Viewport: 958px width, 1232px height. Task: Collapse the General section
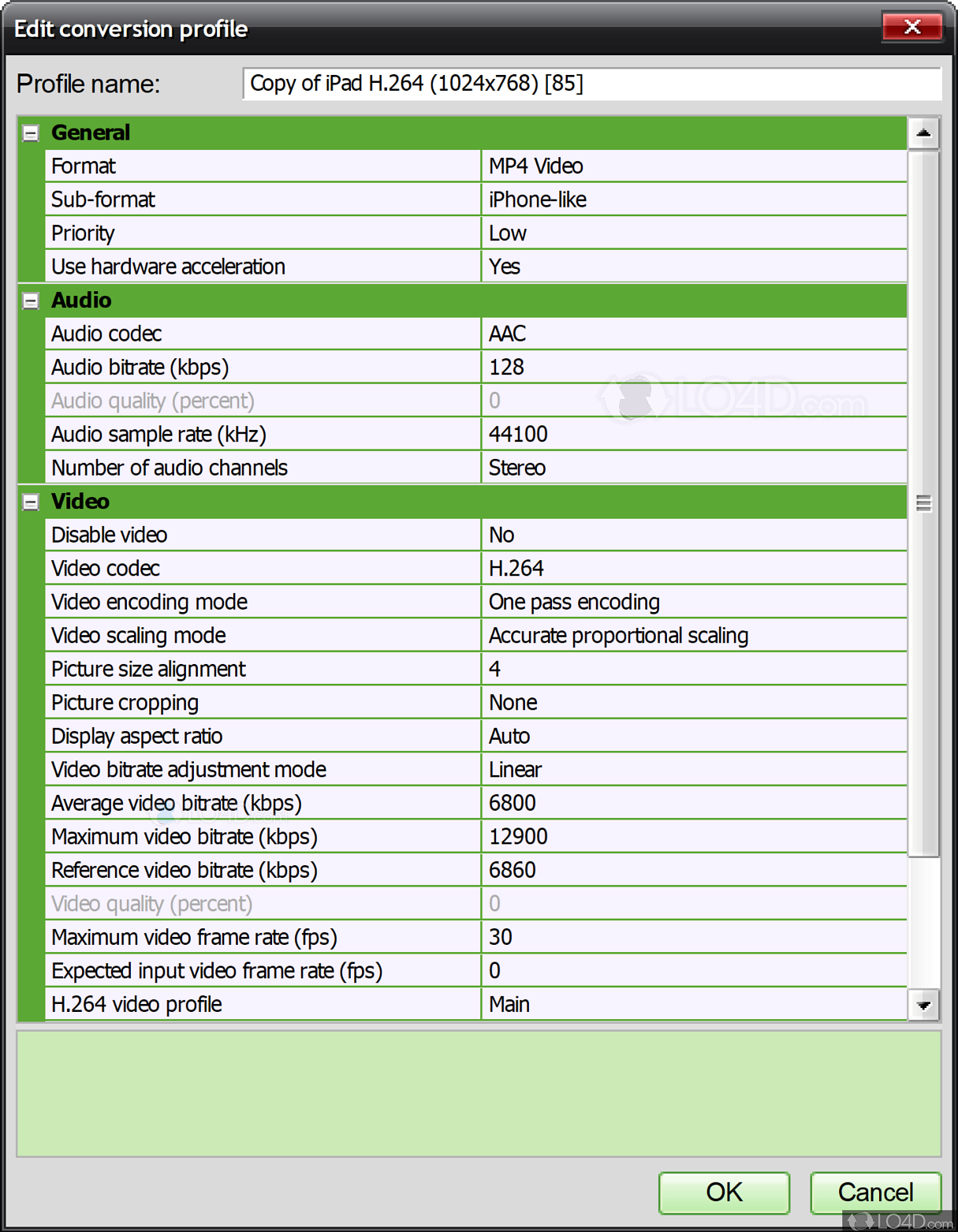click(x=30, y=133)
